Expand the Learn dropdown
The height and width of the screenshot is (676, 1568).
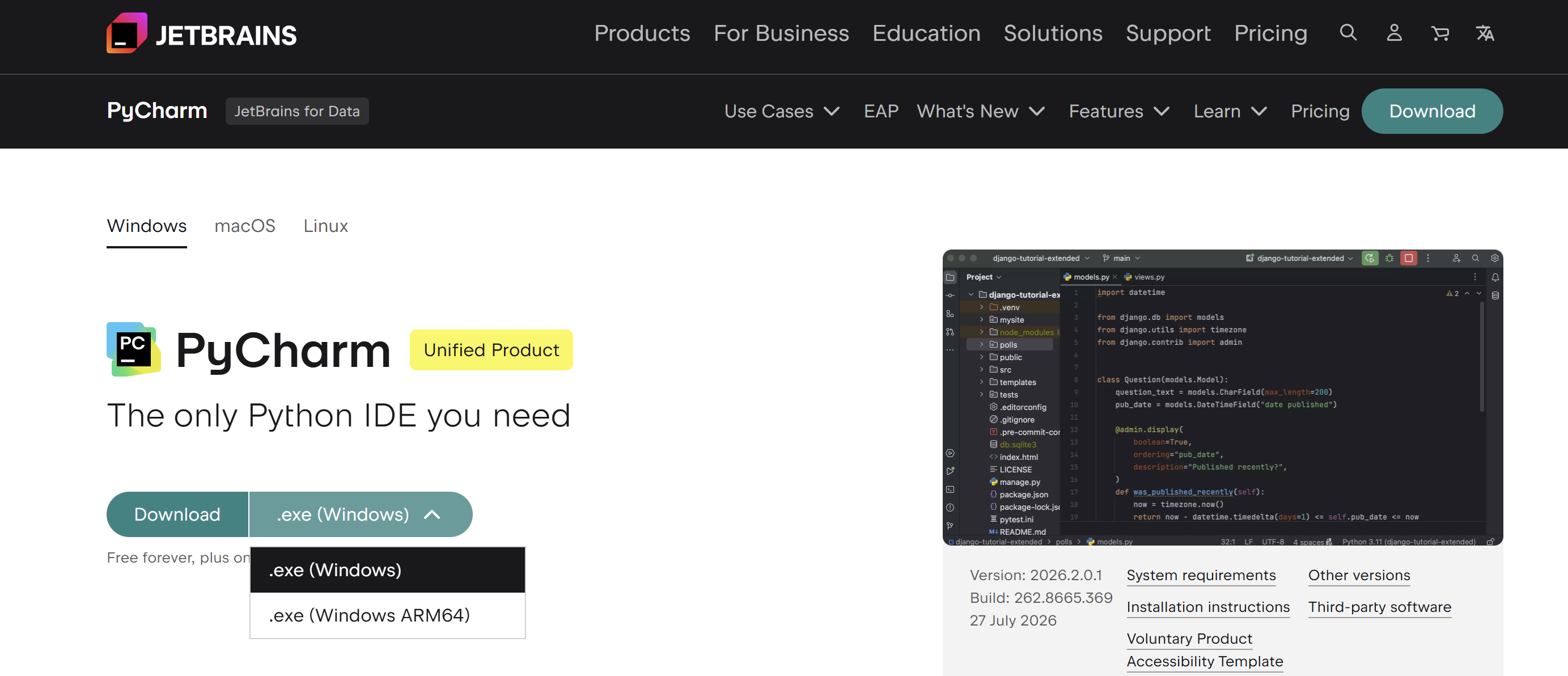[1230, 111]
